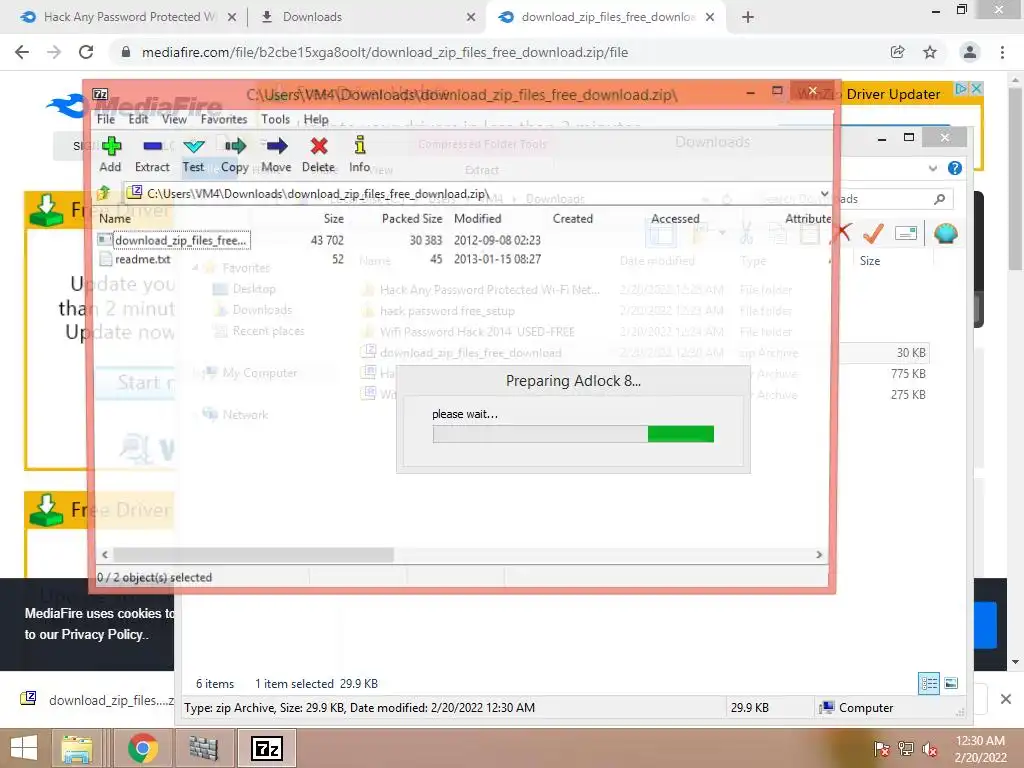
Task: Open download_zip_files item in Chrome download bar
Action: 97,699
